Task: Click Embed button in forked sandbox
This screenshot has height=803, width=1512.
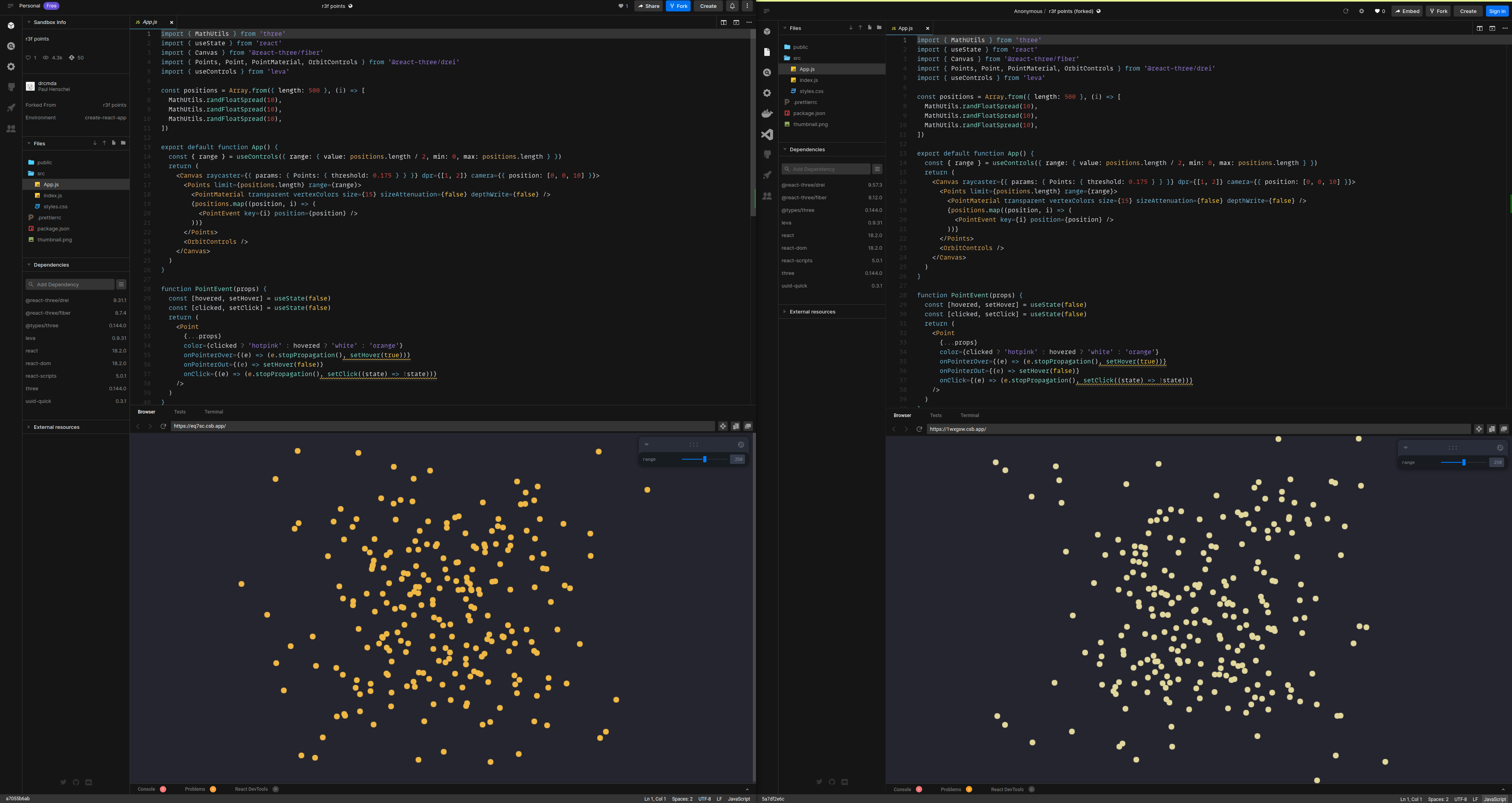Action: 1407,11
